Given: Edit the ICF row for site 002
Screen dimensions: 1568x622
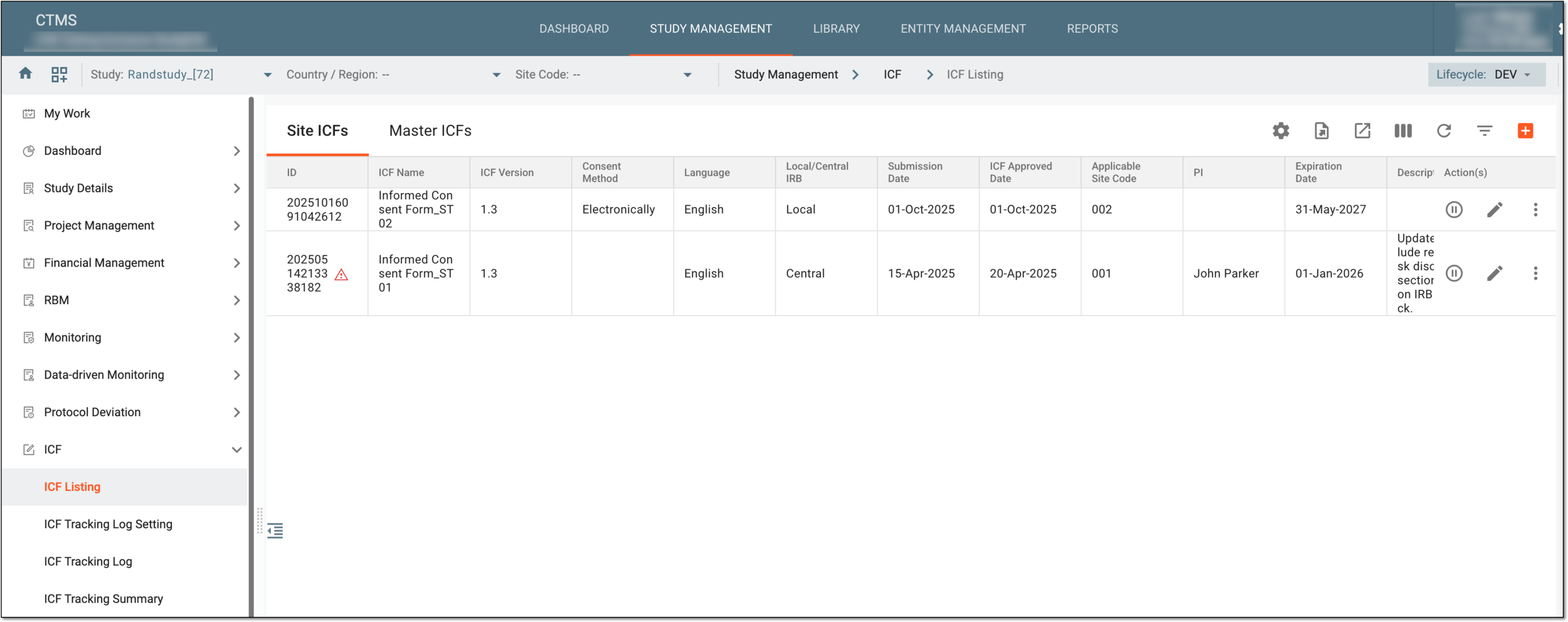Looking at the screenshot, I should click(x=1495, y=209).
